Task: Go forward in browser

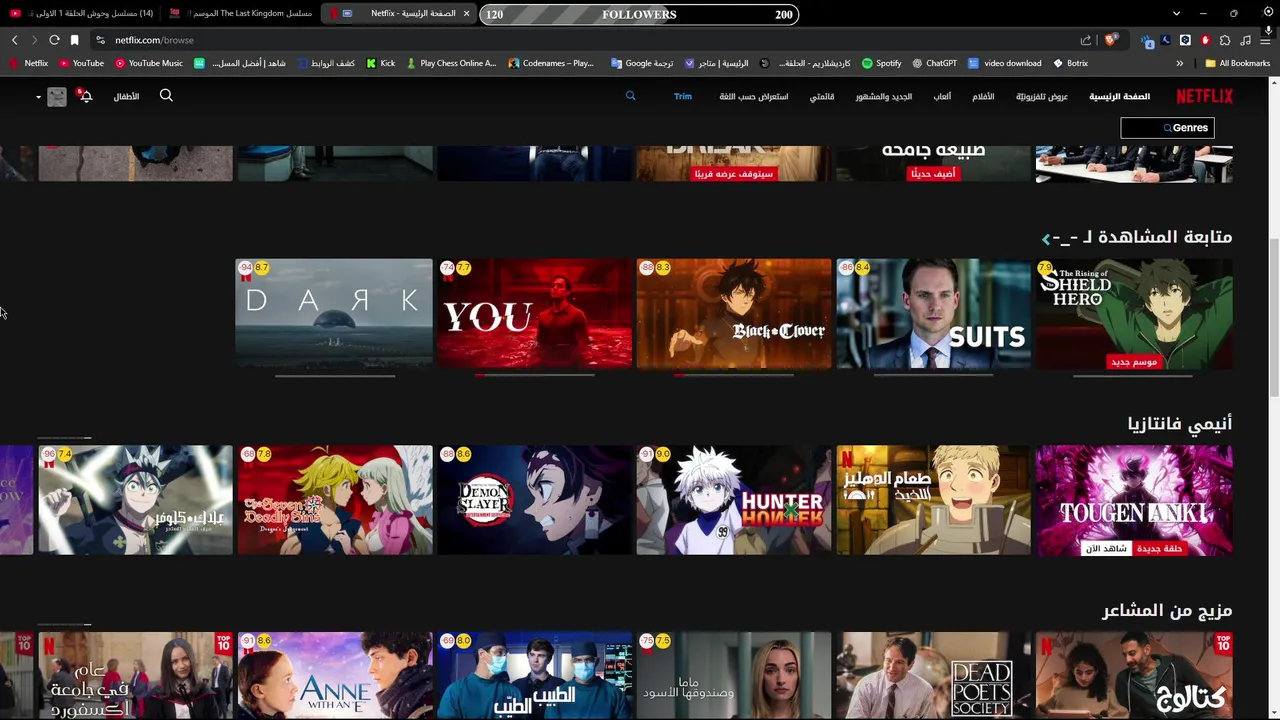Action: tap(34, 40)
